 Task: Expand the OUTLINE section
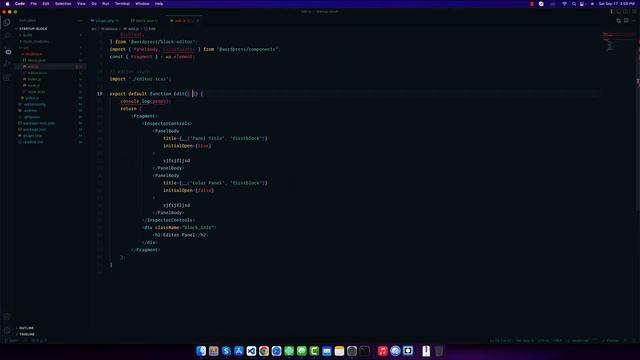click(26, 328)
